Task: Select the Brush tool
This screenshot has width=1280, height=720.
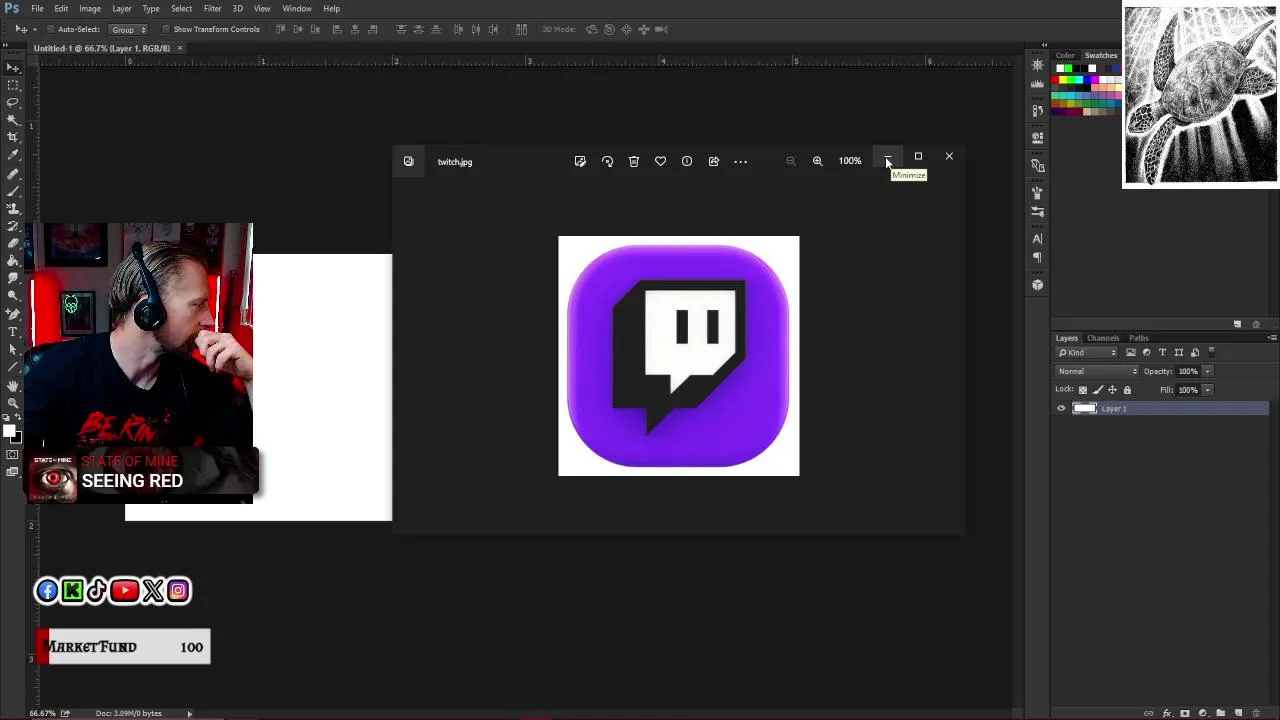Action: coord(13,192)
